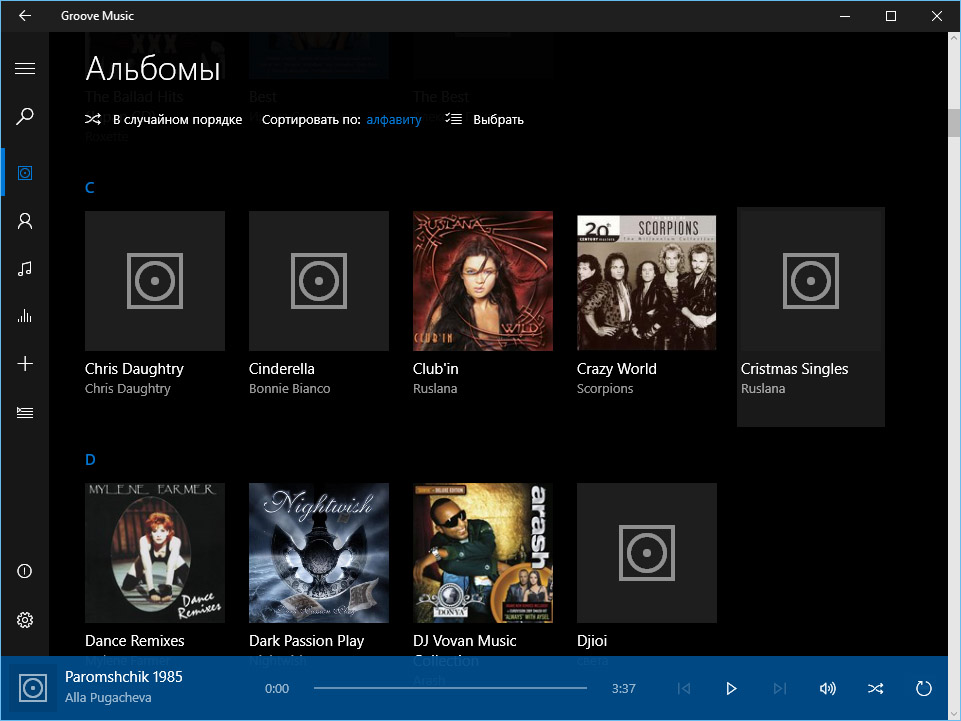Click Crazy World album title text
Screen dimensions: 961x721
pyautogui.click(x=617, y=368)
